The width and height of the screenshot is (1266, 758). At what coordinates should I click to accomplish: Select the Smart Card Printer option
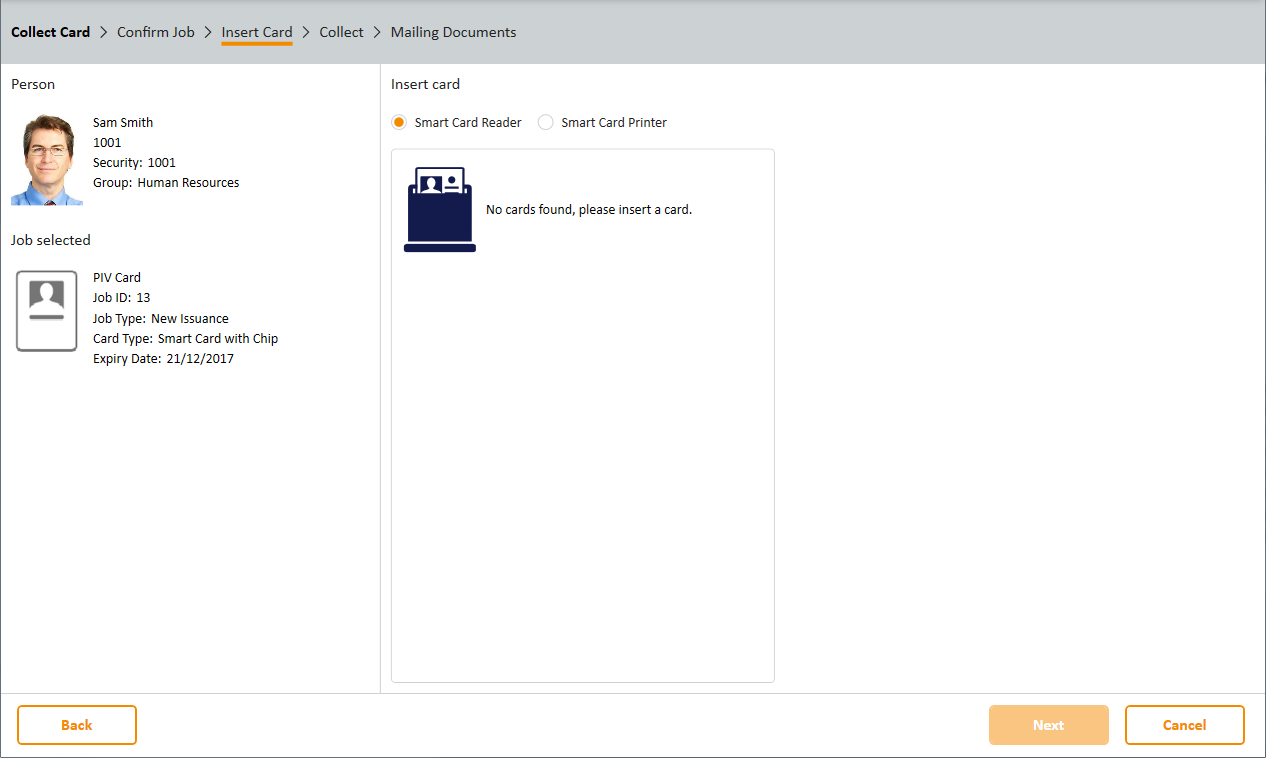click(545, 123)
